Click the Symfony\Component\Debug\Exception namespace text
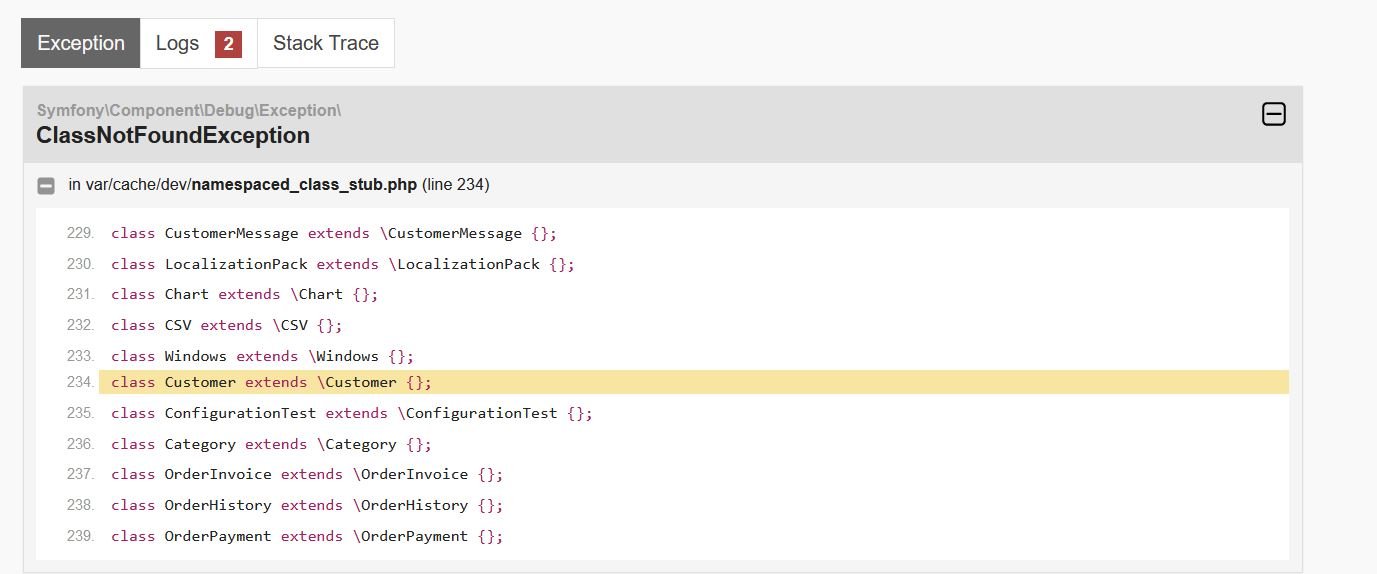Image resolution: width=1377 pixels, height=574 pixels. (189, 110)
